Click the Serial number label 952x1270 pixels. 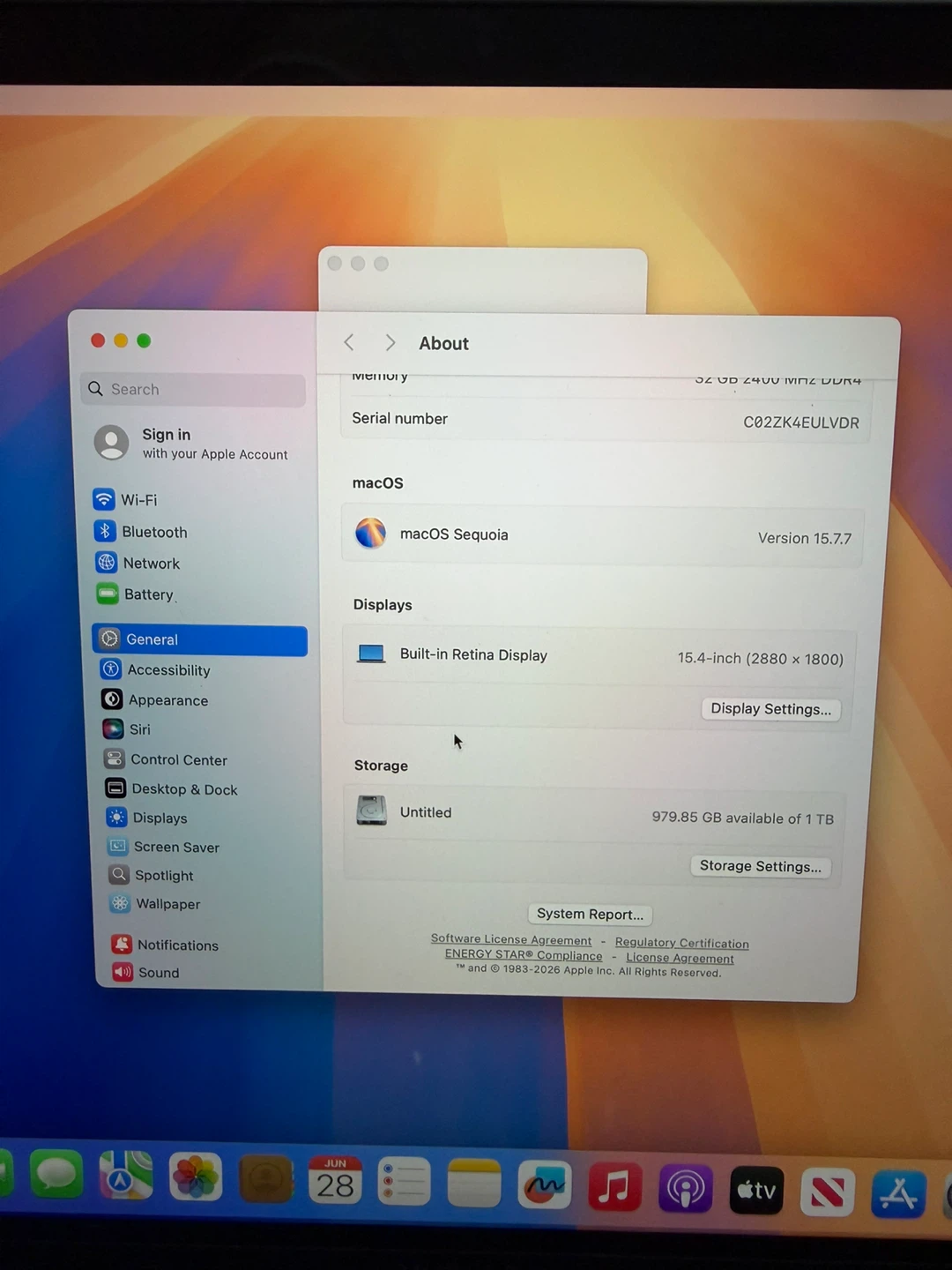[399, 418]
